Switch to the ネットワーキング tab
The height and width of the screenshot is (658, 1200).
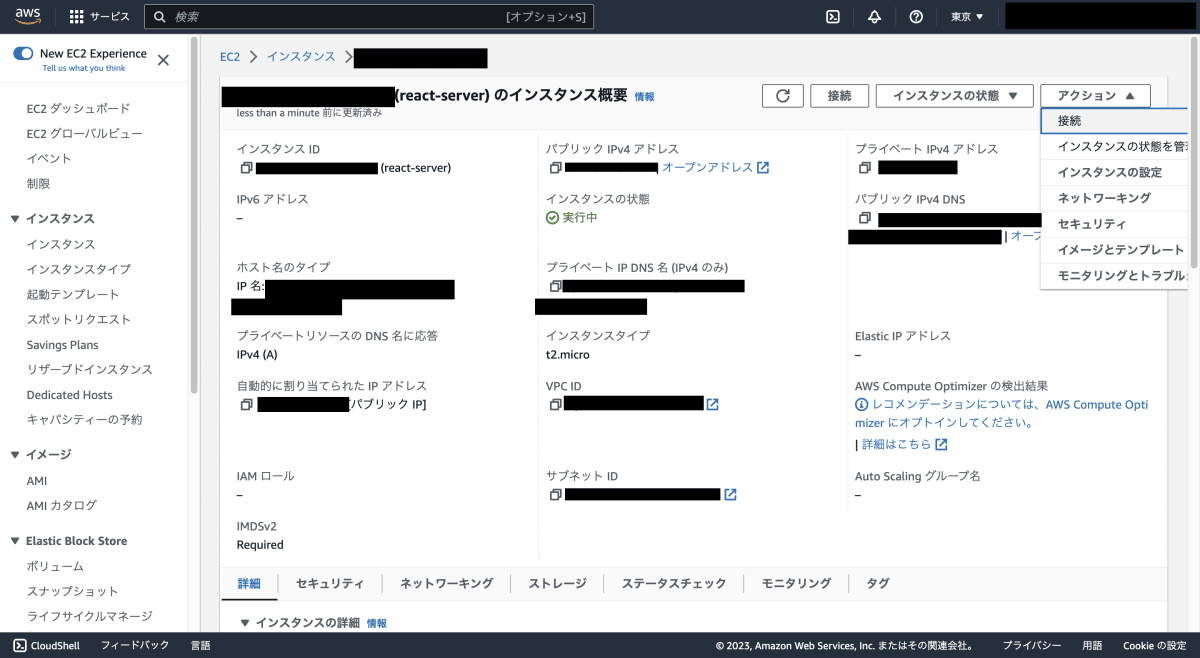click(x=446, y=584)
